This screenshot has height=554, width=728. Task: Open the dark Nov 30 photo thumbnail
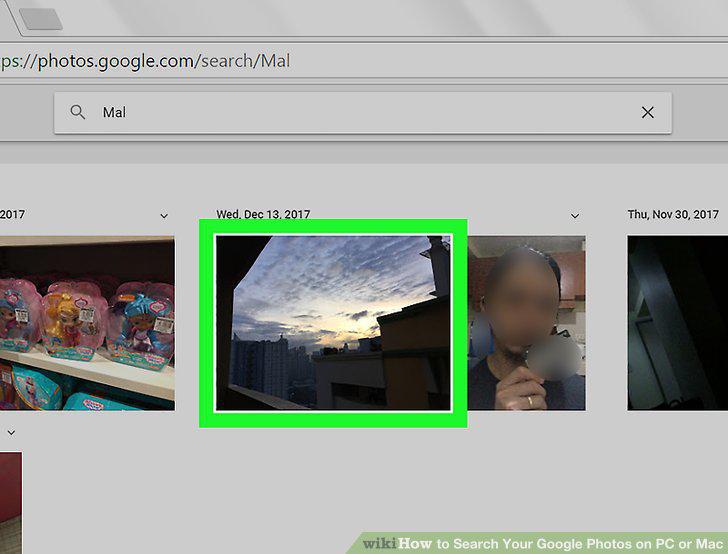[677, 323]
